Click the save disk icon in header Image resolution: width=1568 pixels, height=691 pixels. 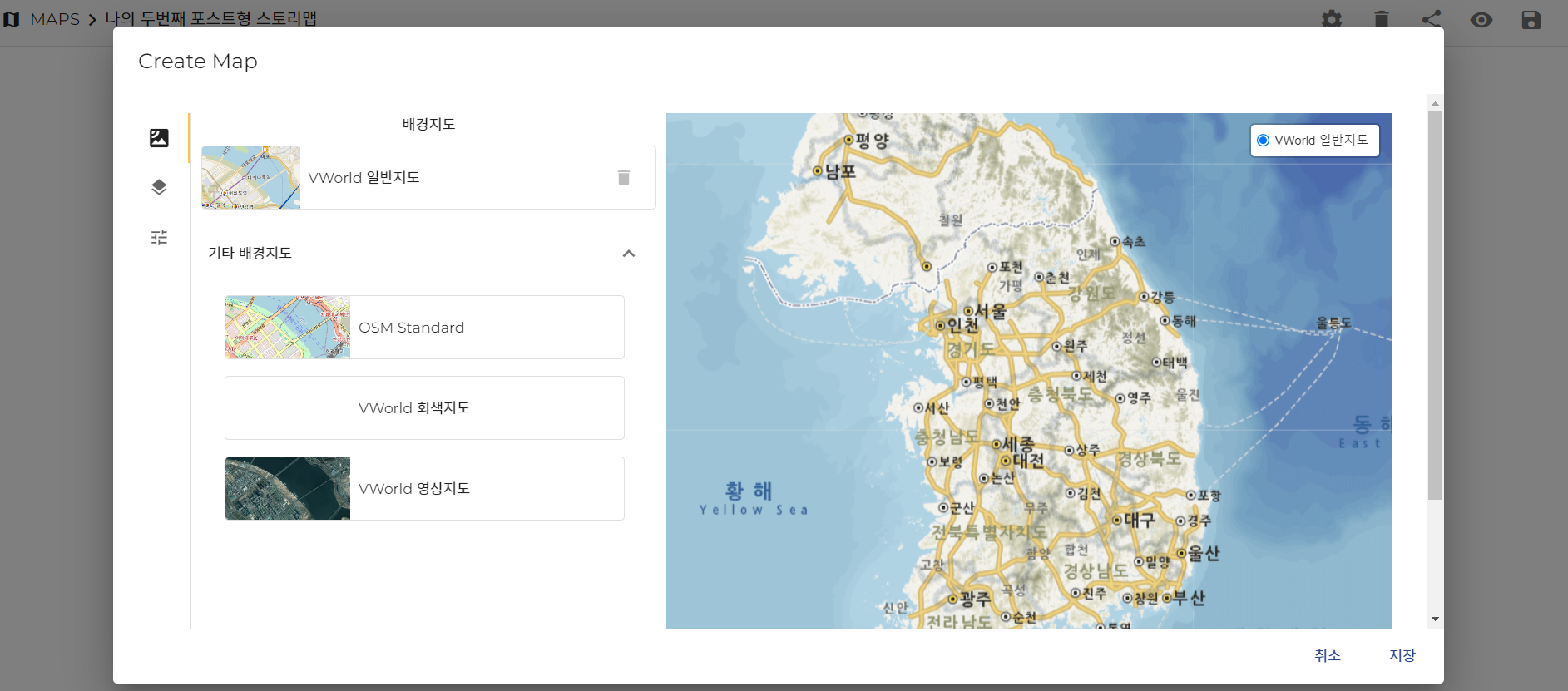(1531, 19)
